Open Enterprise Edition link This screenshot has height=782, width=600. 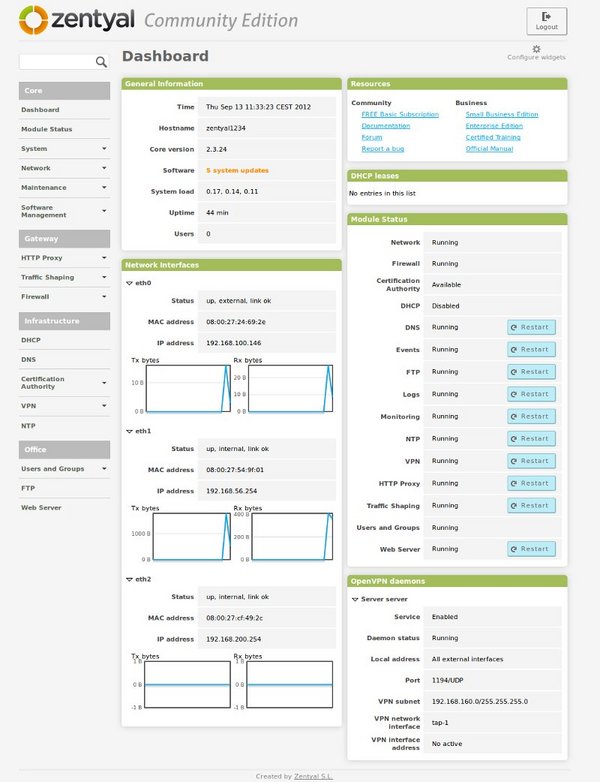click(494, 126)
